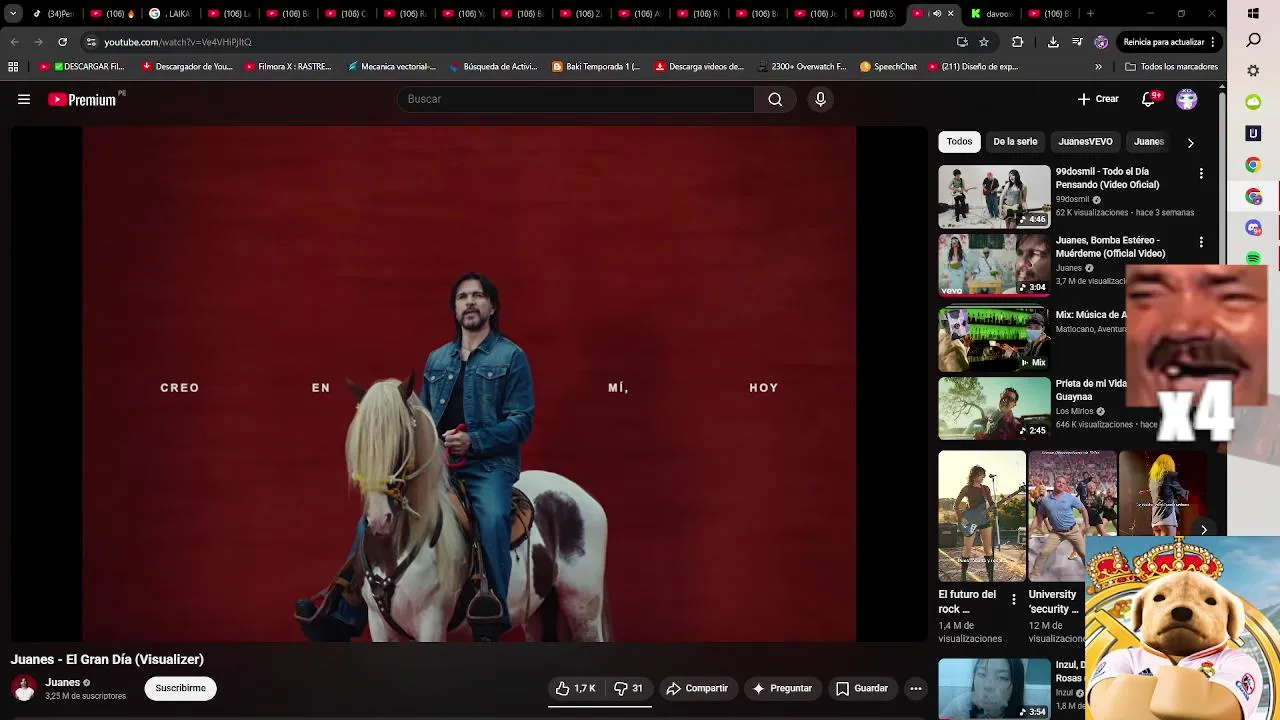This screenshot has width=1280, height=720.
Task: Select the Juanes filter chip
Action: 1149,142
